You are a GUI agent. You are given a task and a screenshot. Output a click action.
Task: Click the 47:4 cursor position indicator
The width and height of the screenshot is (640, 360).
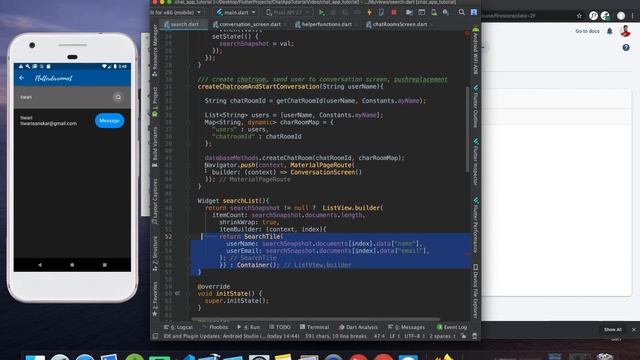379,336
